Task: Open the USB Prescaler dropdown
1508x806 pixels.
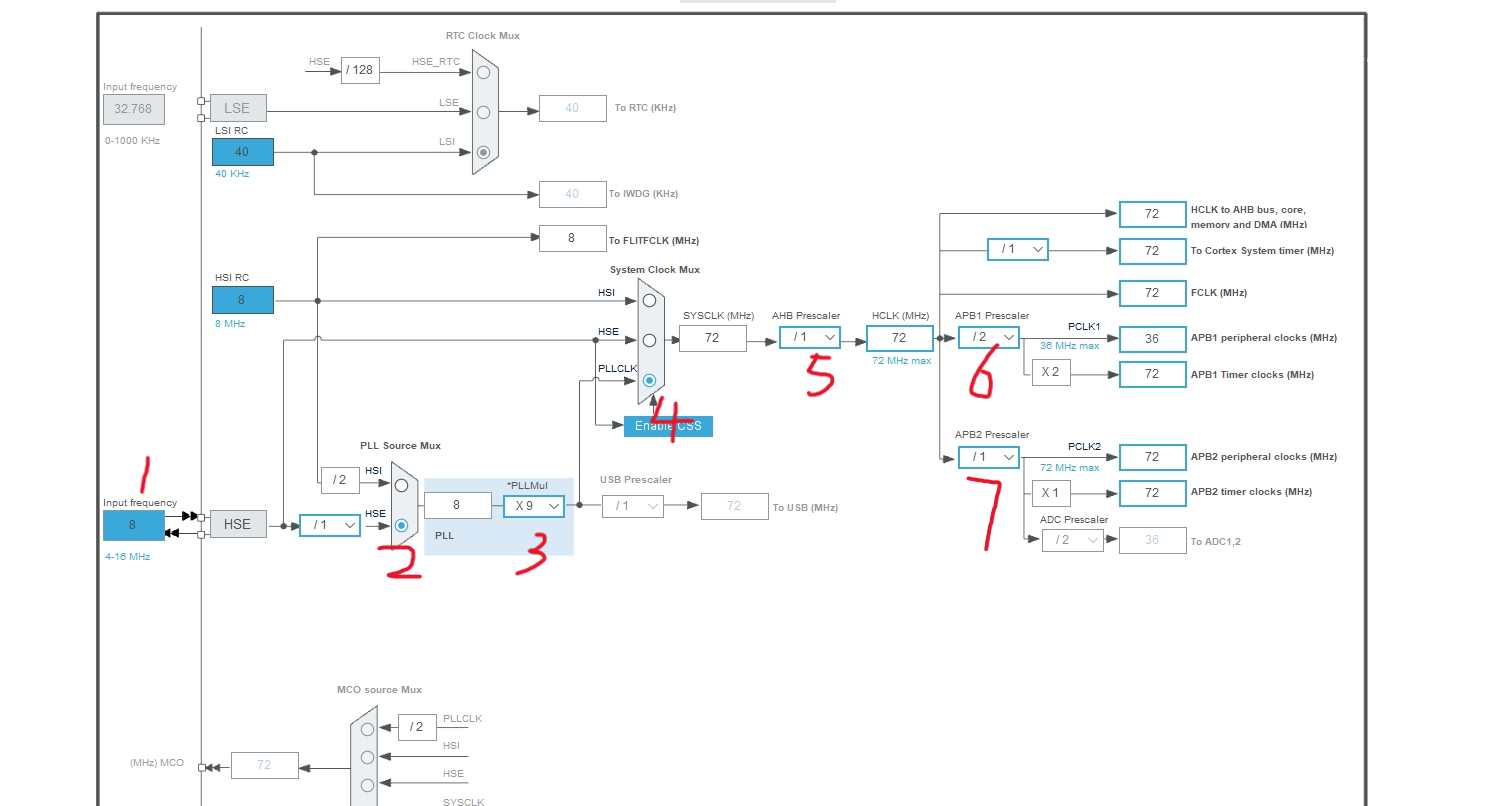Action: (x=633, y=506)
